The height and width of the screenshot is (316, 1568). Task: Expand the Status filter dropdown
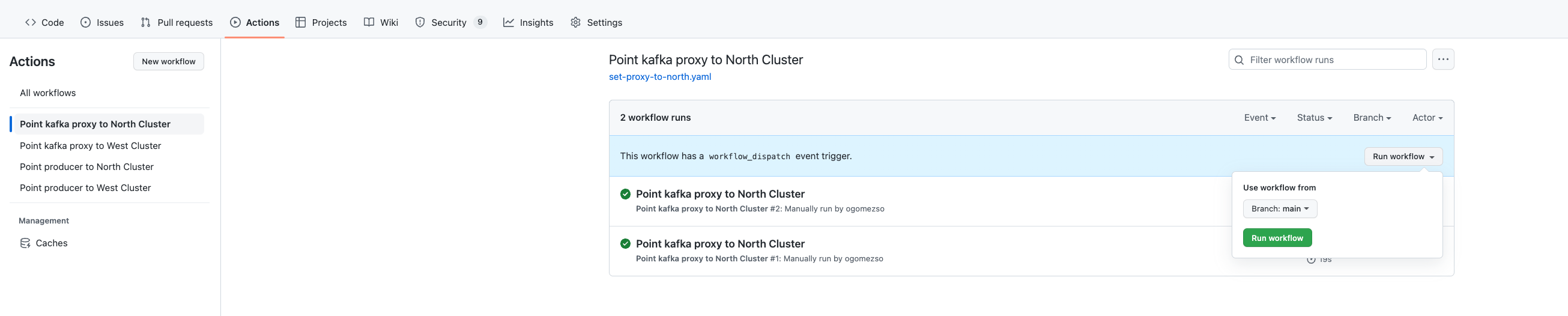pyautogui.click(x=1314, y=118)
